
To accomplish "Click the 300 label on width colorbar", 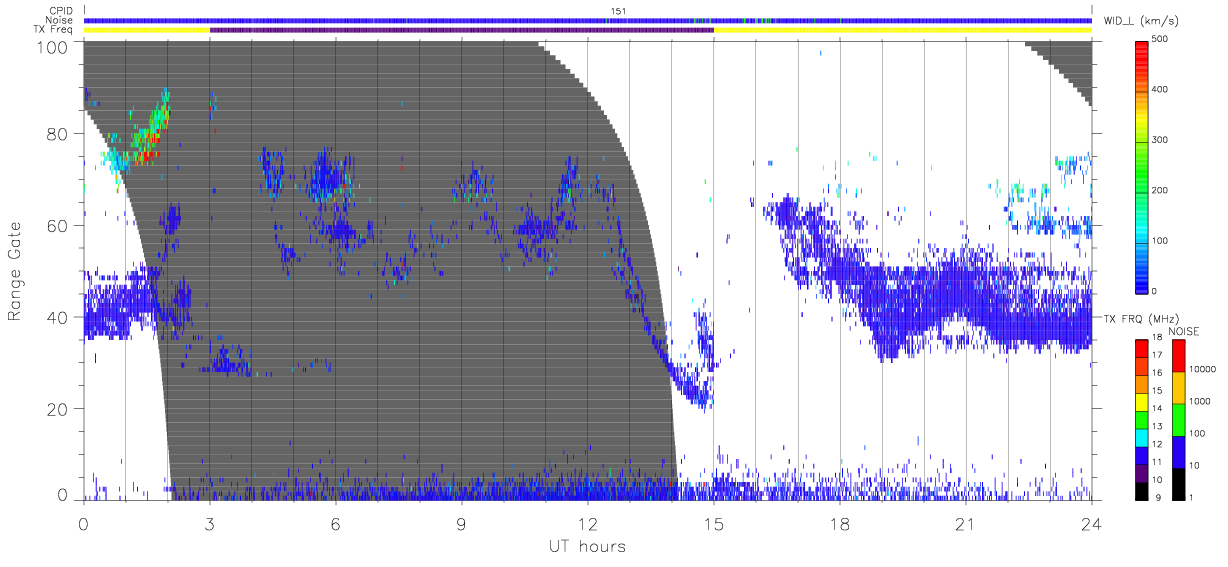I will coord(1159,140).
